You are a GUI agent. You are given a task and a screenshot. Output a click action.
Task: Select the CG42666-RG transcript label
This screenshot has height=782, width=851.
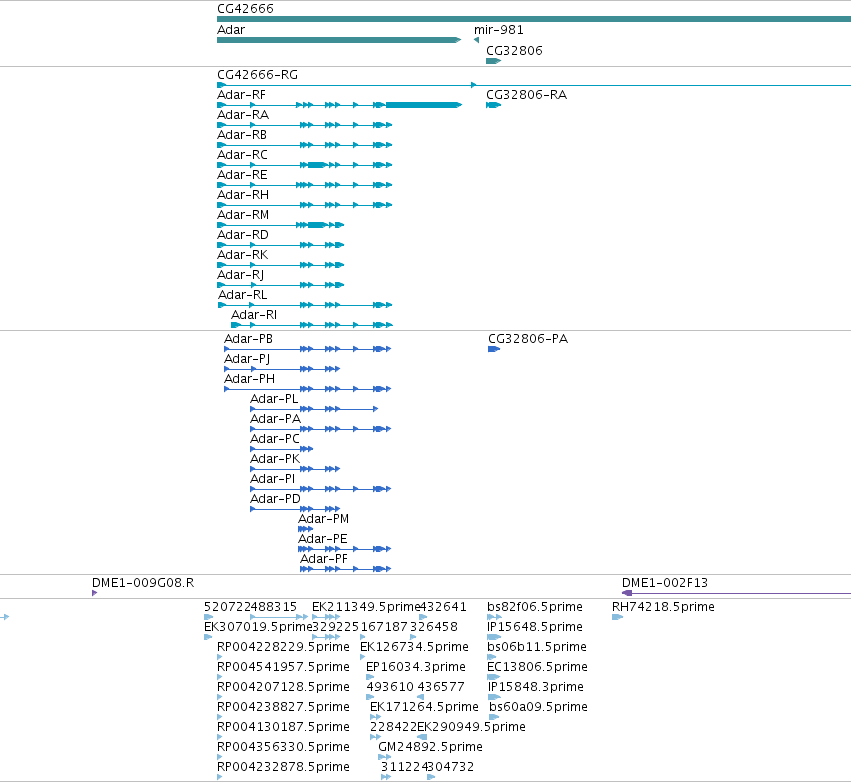257,75
